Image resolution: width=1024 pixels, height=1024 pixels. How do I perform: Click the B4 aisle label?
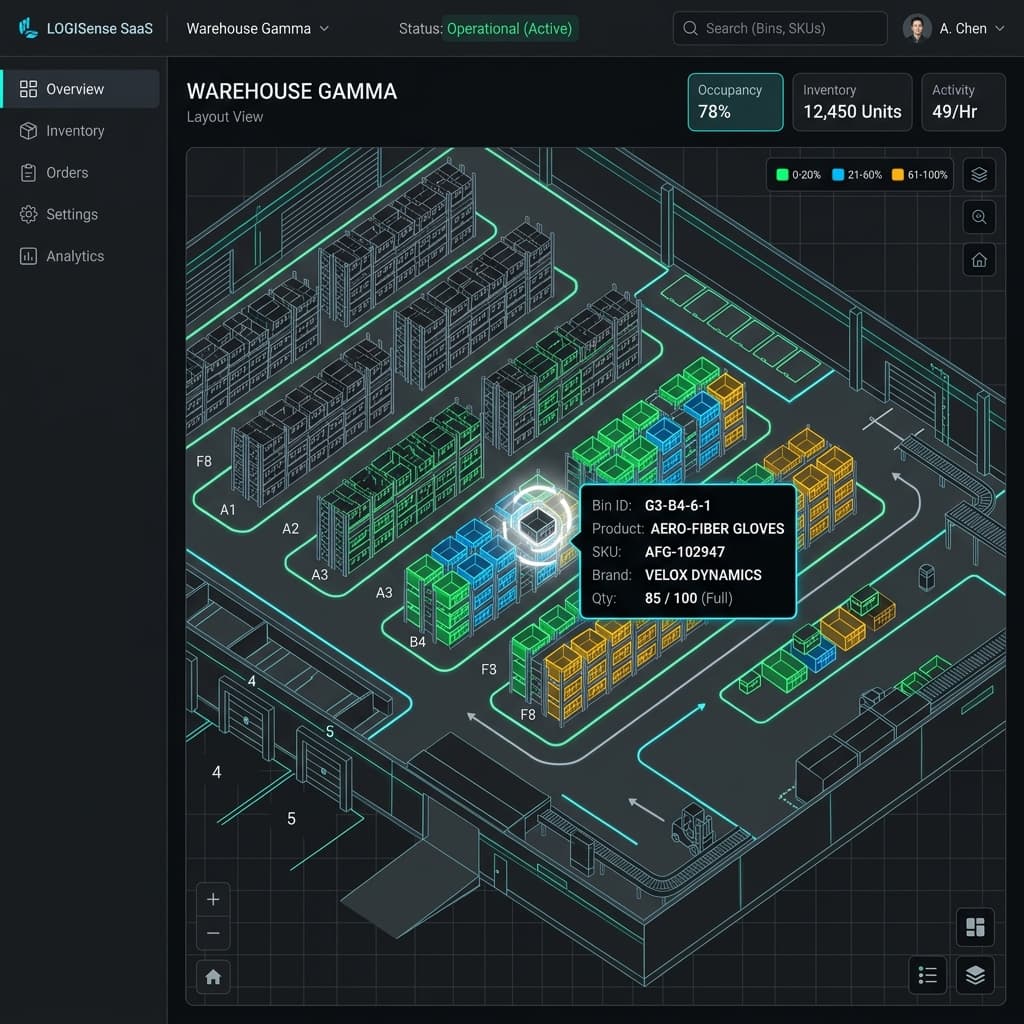pos(417,642)
